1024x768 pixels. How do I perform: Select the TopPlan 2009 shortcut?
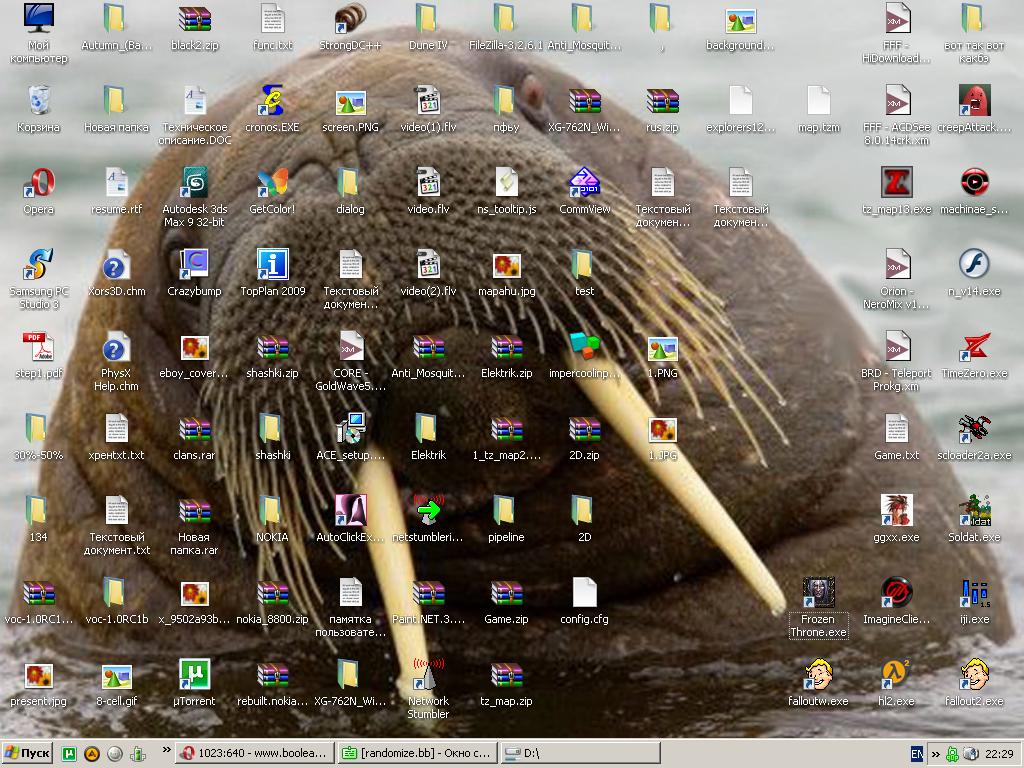tap(272, 266)
